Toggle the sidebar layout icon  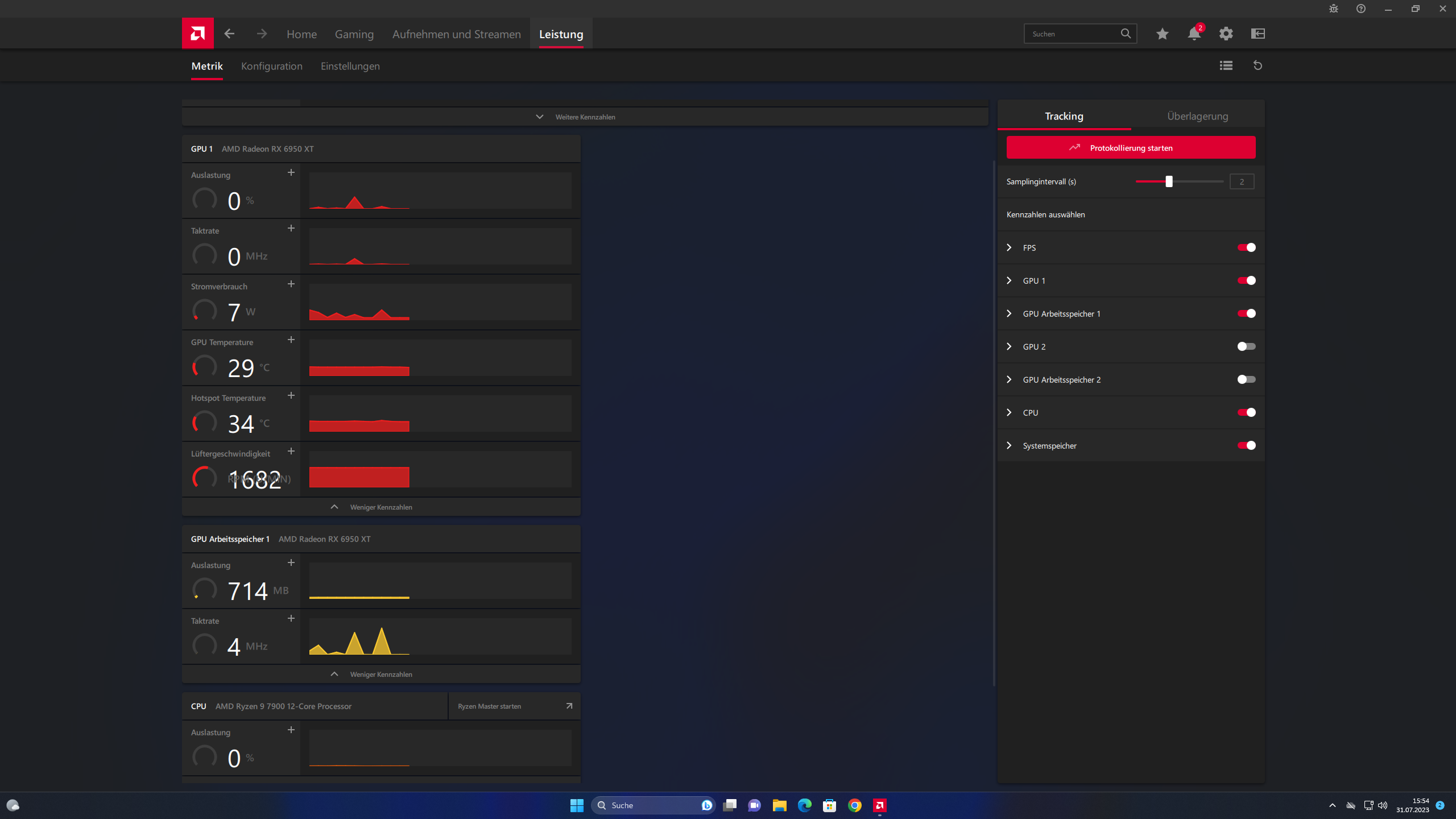pyautogui.click(x=1258, y=34)
